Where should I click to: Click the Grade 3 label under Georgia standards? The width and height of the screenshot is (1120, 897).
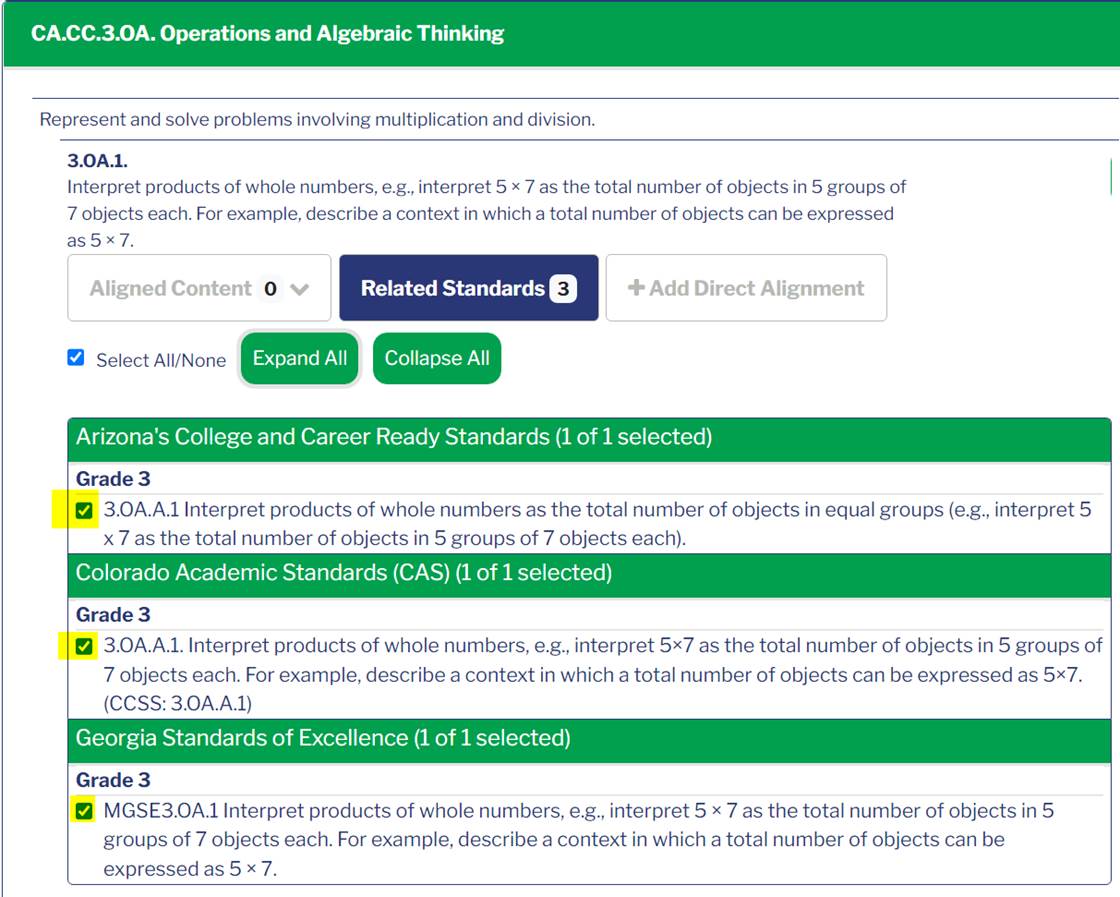click(x=113, y=780)
